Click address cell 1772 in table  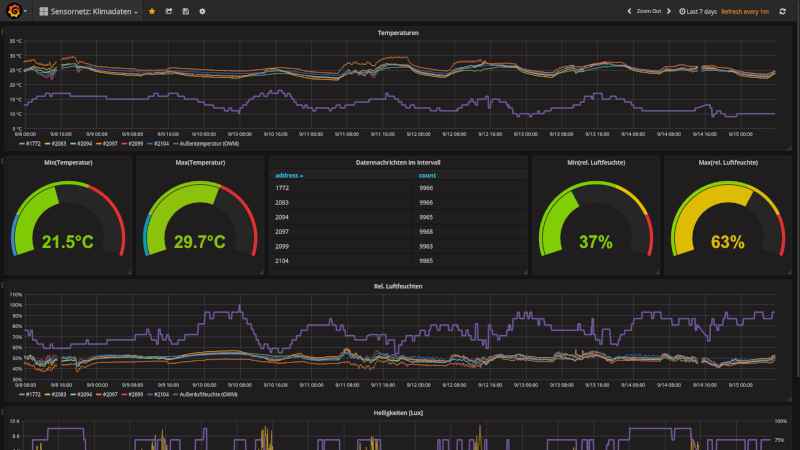click(x=282, y=188)
